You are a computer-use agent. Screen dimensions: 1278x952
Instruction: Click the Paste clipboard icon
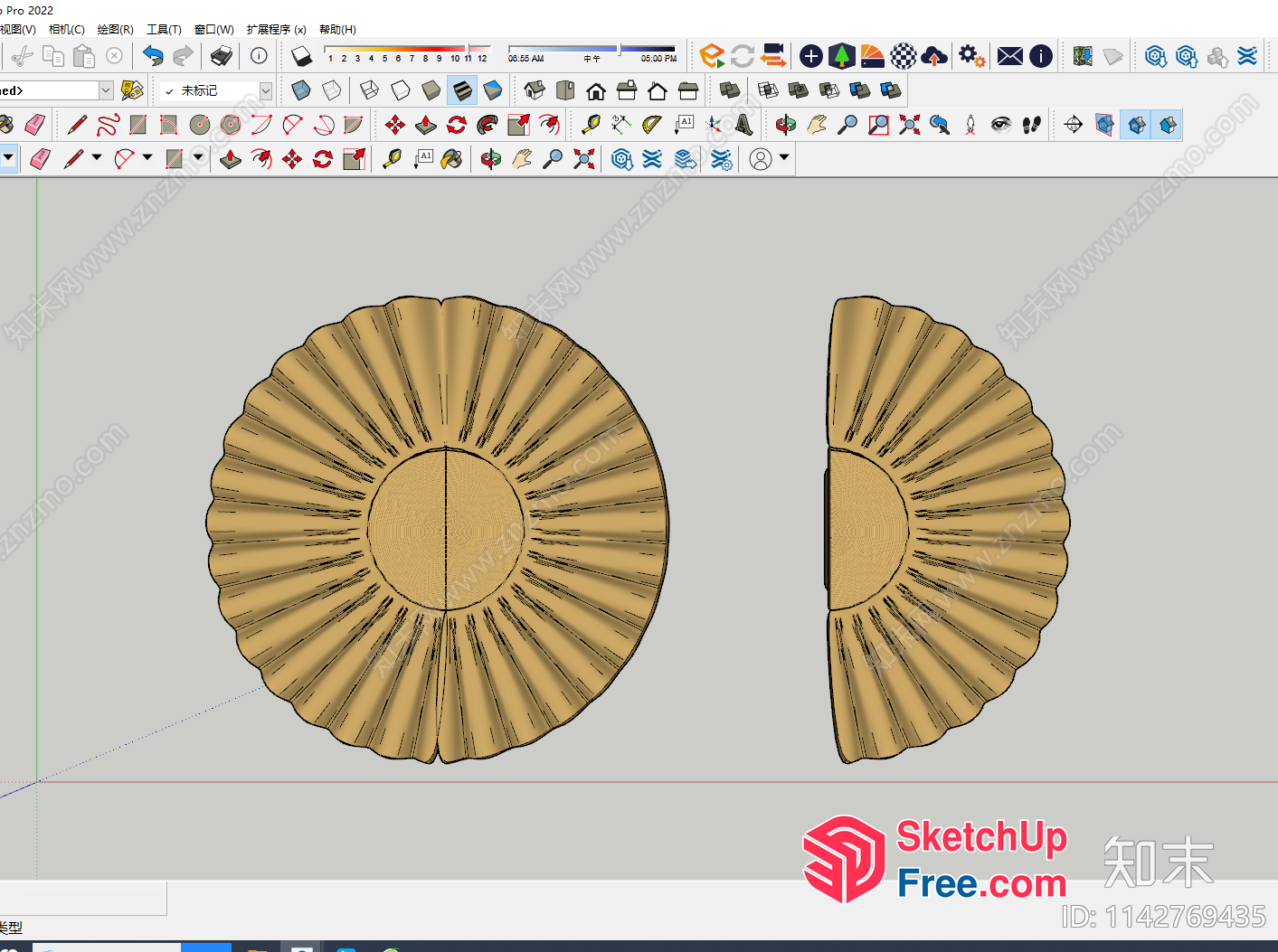tap(84, 56)
